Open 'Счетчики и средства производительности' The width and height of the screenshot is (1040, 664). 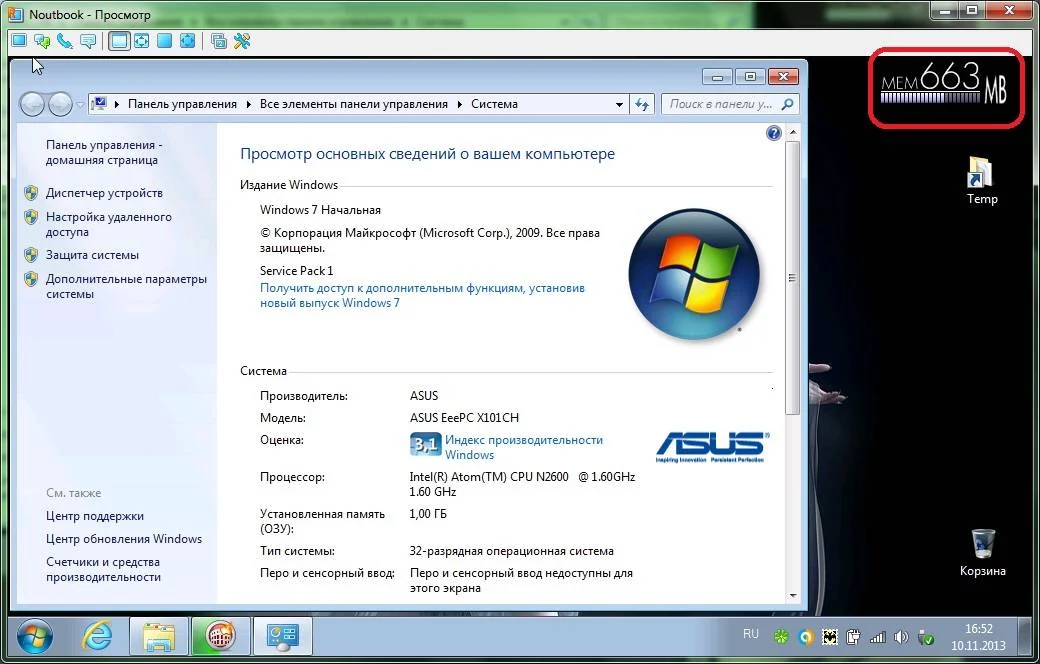pos(103,569)
